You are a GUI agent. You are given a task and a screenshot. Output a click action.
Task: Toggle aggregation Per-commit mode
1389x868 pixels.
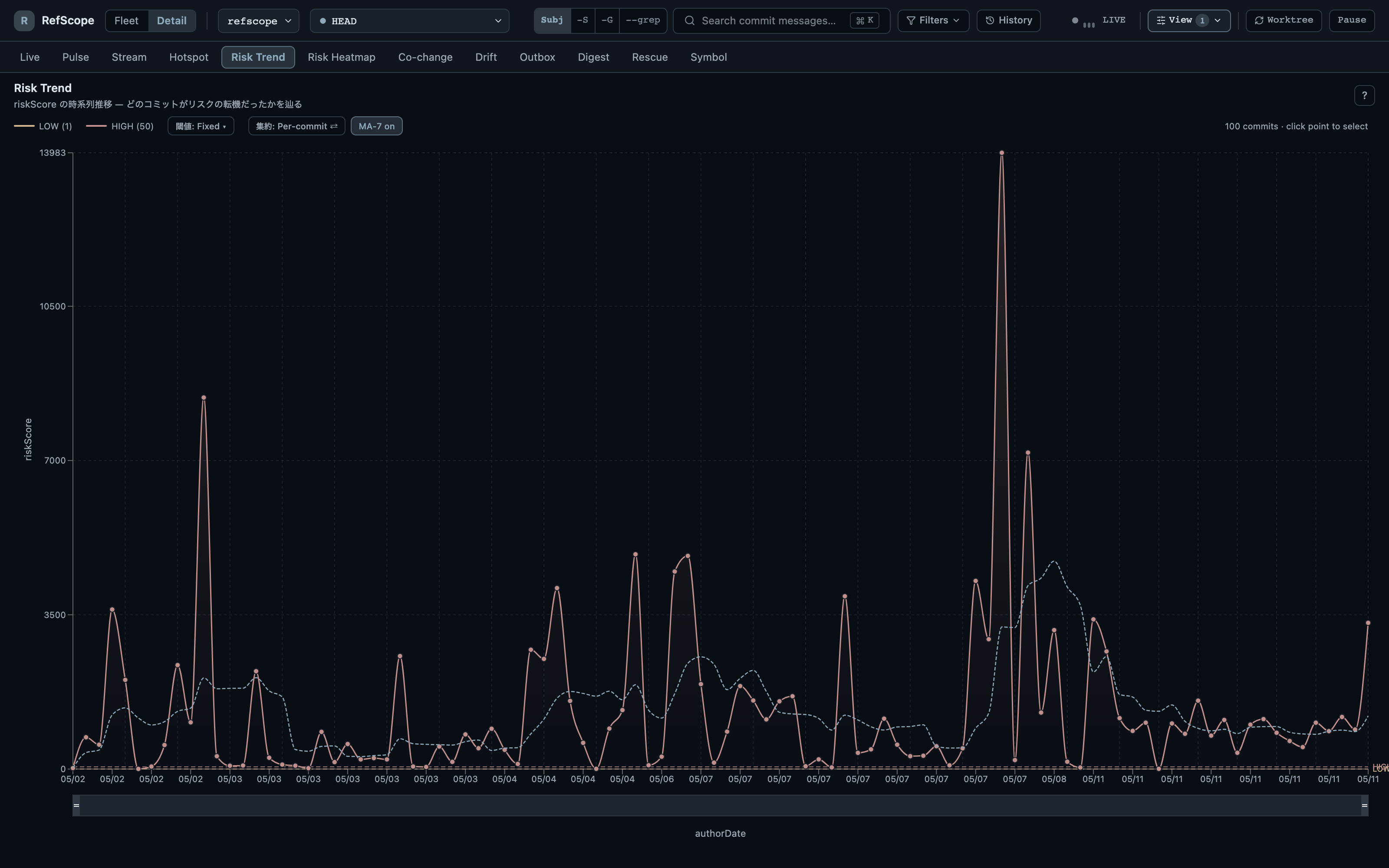pyautogui.click(x=297, y=126)
